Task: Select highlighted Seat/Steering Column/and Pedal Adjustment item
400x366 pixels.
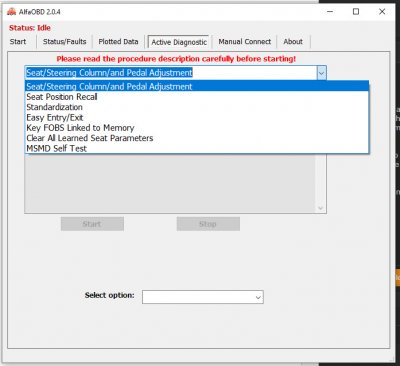Action: pos(197,86)
